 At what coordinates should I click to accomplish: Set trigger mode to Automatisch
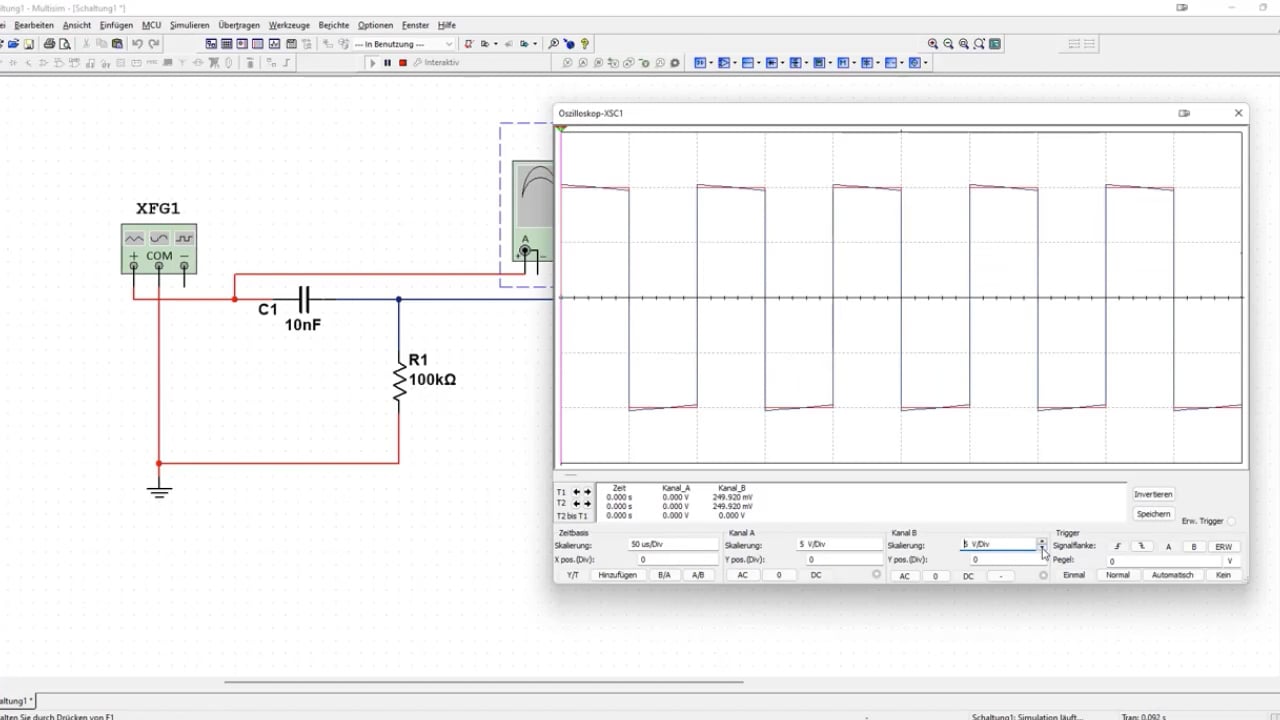(1172, 575)
